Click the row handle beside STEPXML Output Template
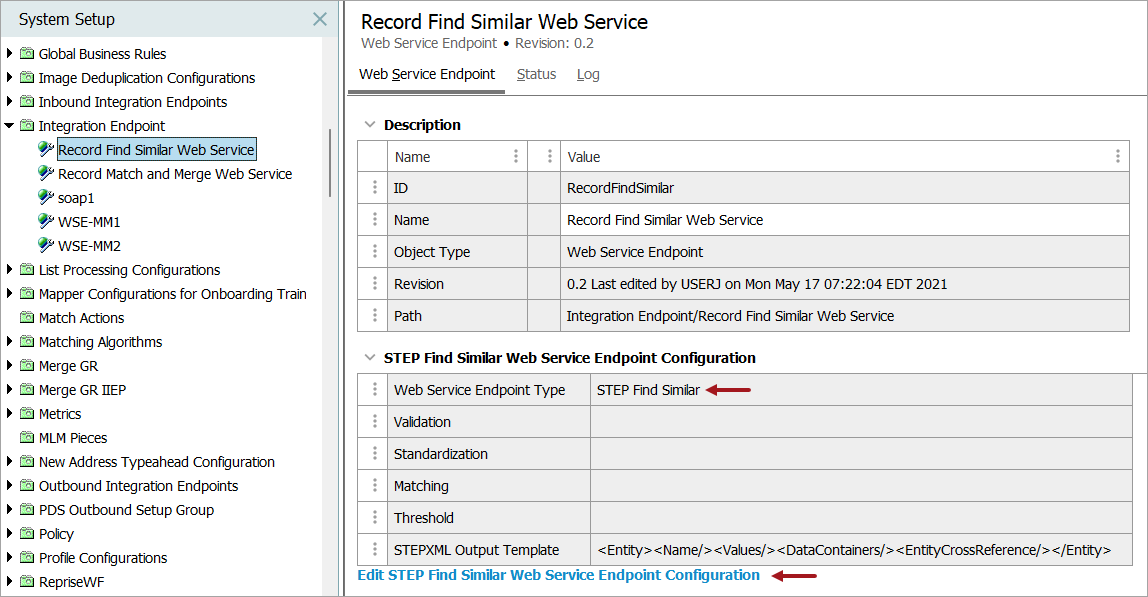 click(374, 550)
